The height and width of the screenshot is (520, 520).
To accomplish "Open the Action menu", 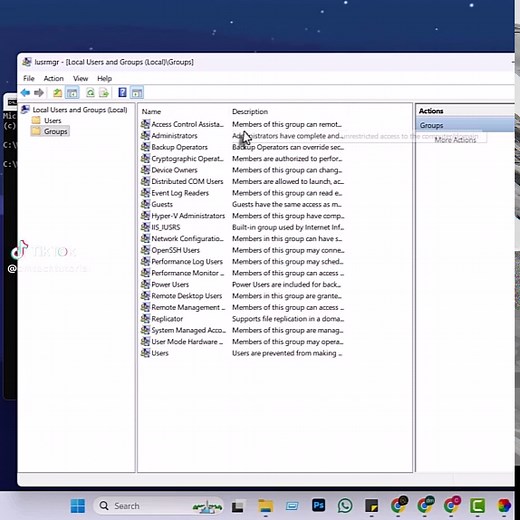I will coord(53,79).
